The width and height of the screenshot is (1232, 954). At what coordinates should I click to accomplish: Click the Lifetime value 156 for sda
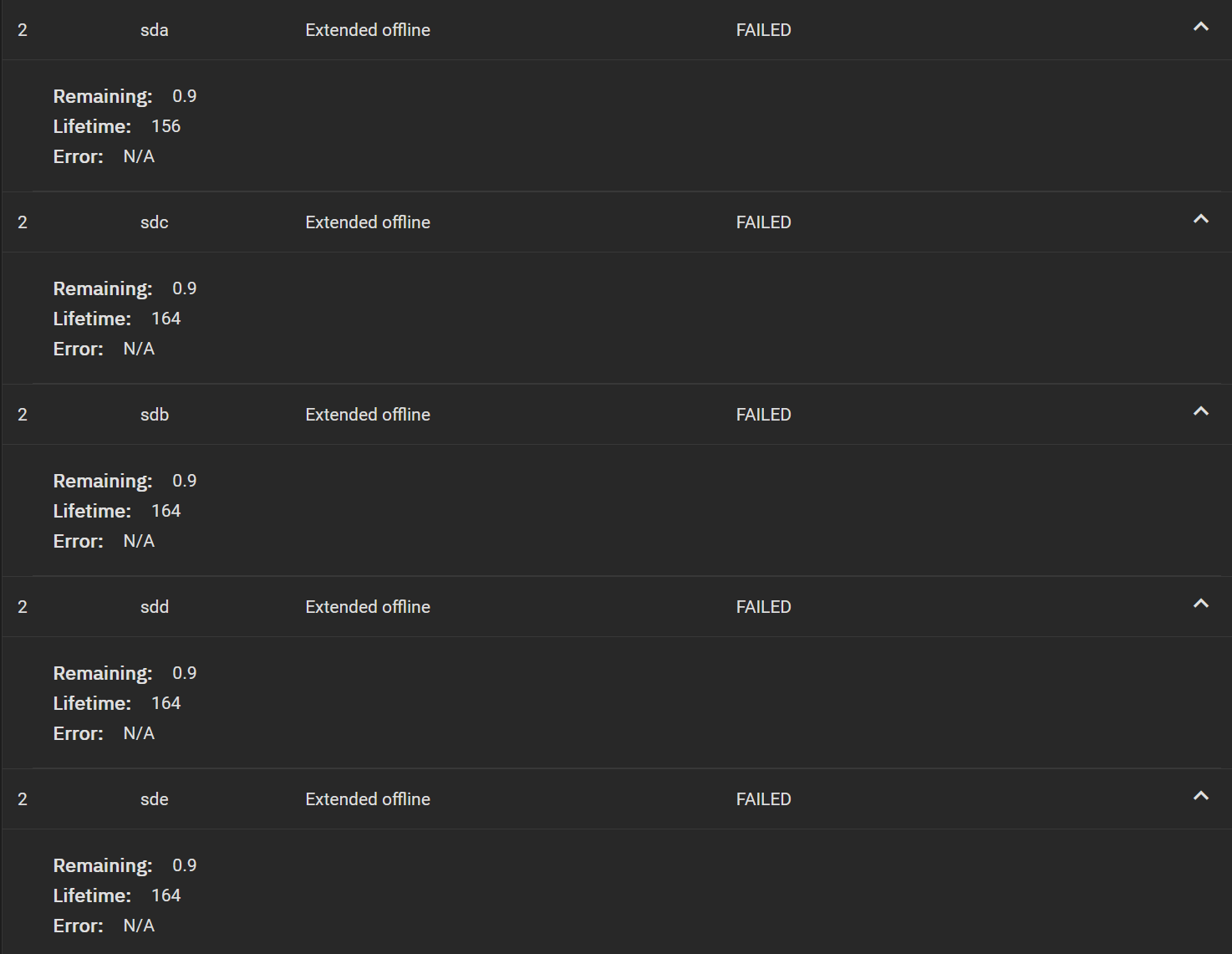pos(166,126)
